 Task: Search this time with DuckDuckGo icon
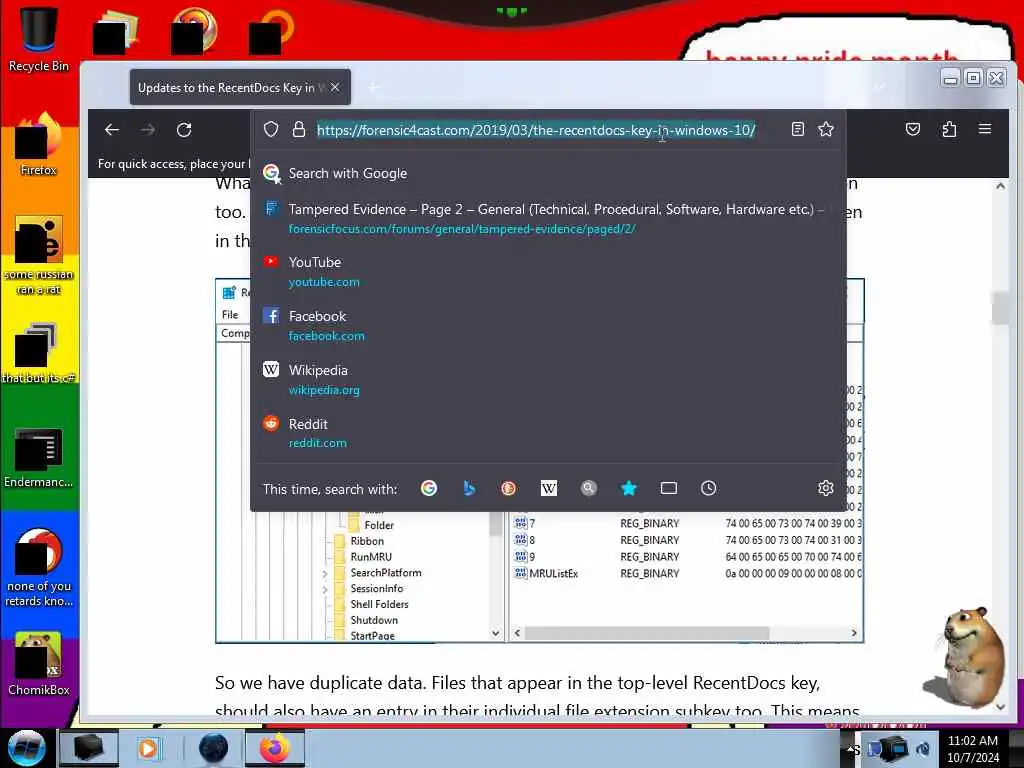click(x=509, y=488)
